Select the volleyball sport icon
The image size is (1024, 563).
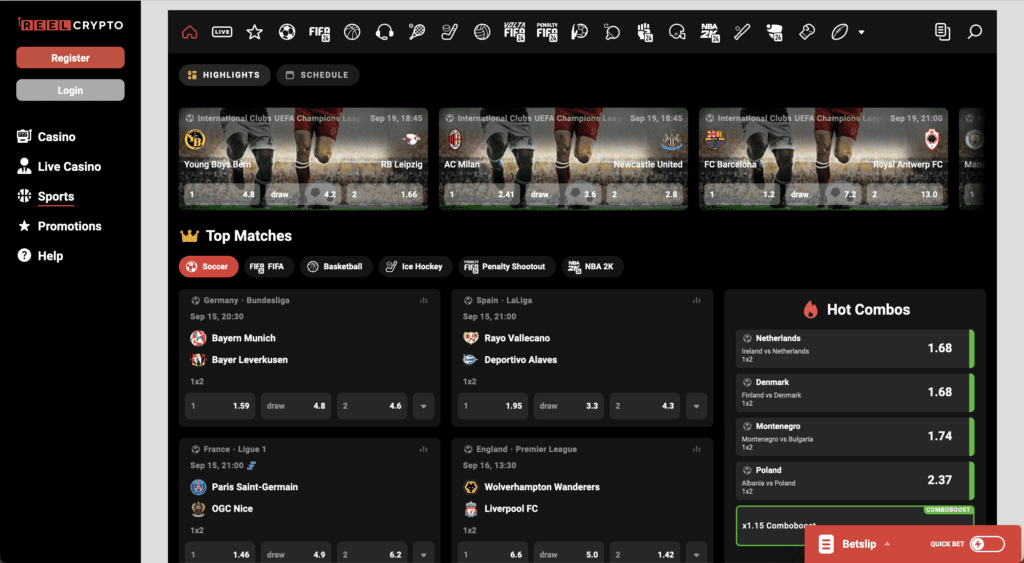click(x=482, y=31)
